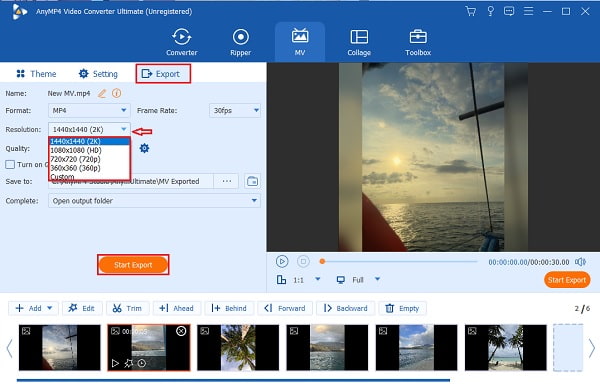Choose 1440x1440 (2K) resolution option
600x390 pixels.
pos(89,141)
